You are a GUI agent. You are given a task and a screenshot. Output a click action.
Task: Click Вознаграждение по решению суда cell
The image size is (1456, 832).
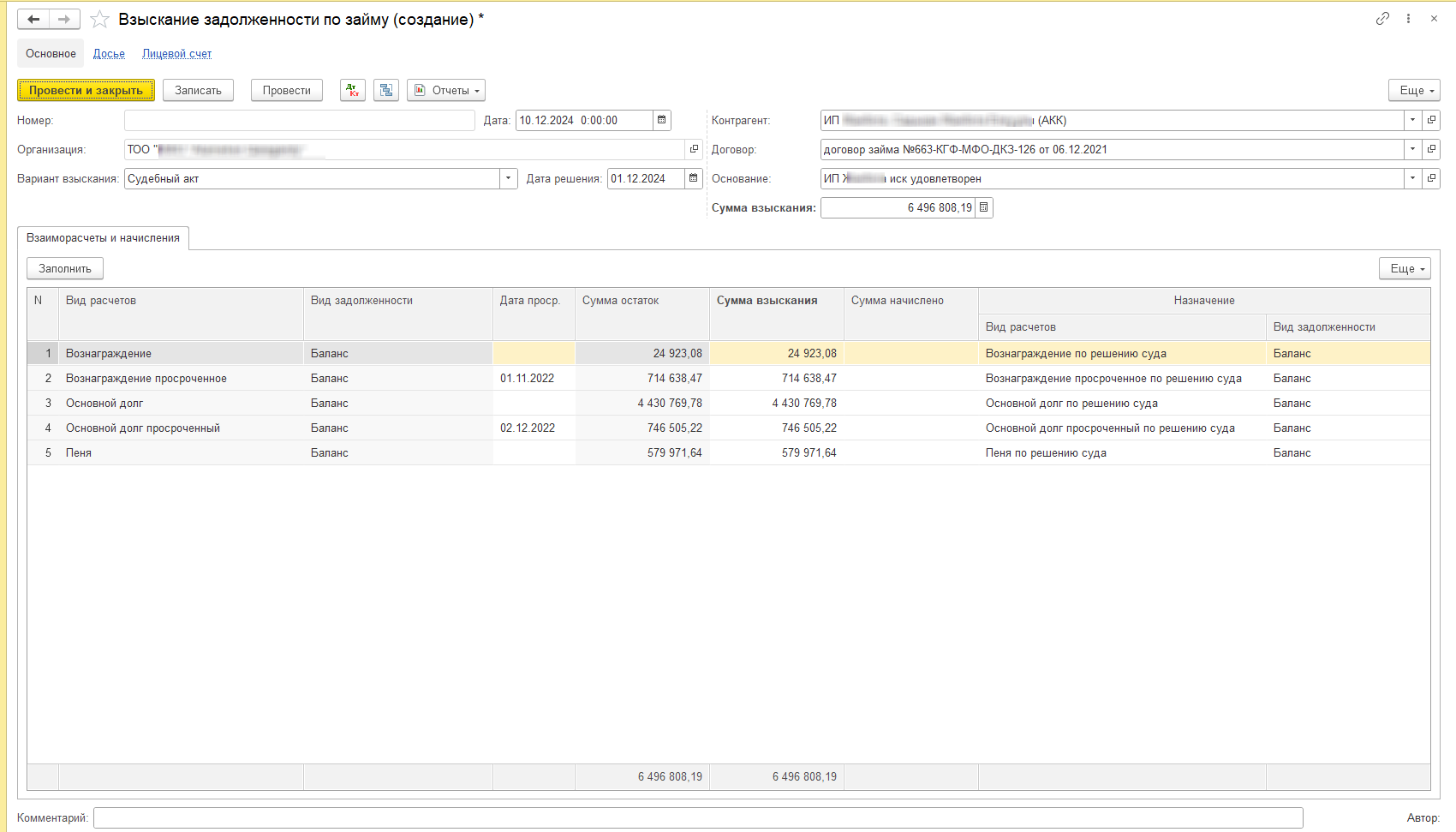point(1122,353)
